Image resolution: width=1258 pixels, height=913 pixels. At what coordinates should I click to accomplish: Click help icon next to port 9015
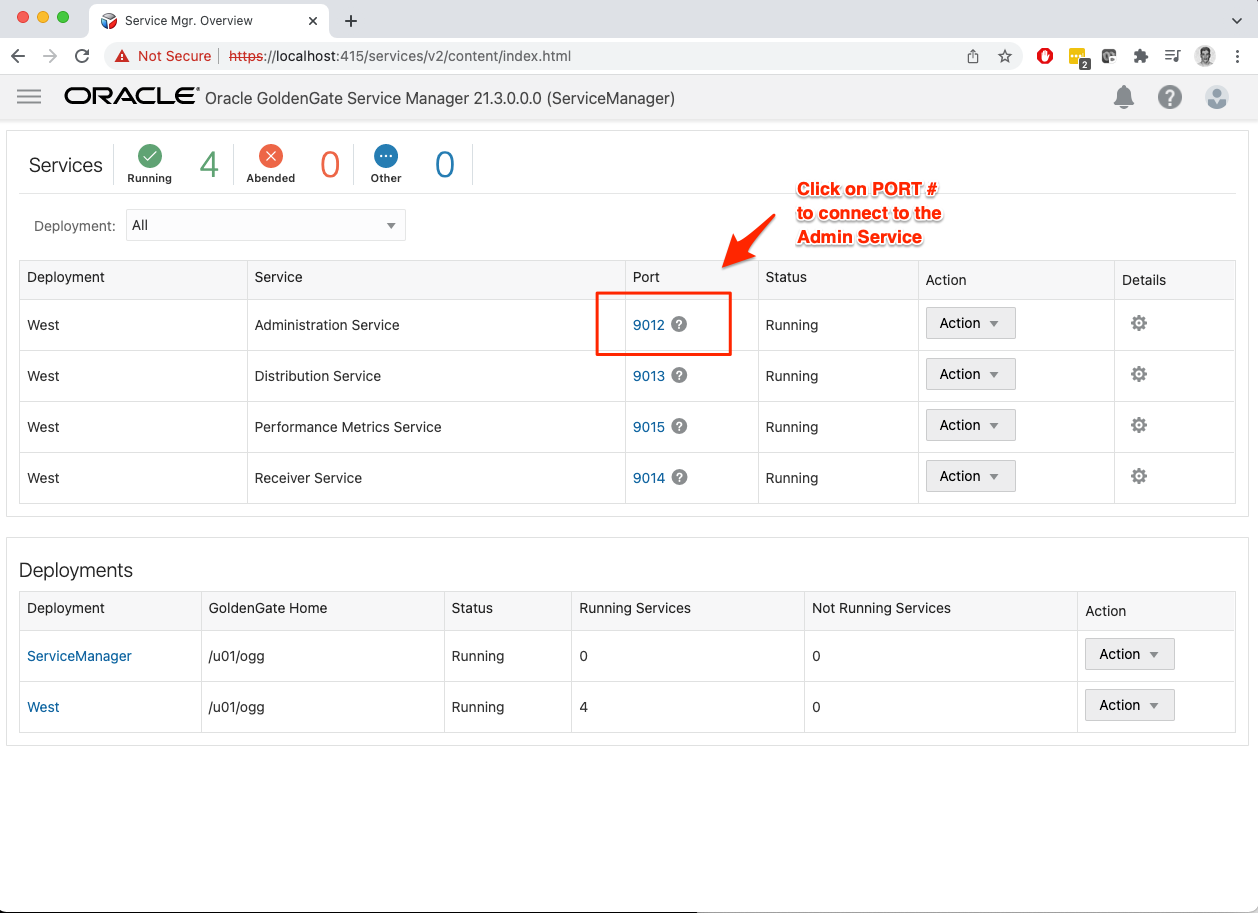pyautogui.click(x=679, y=426)
